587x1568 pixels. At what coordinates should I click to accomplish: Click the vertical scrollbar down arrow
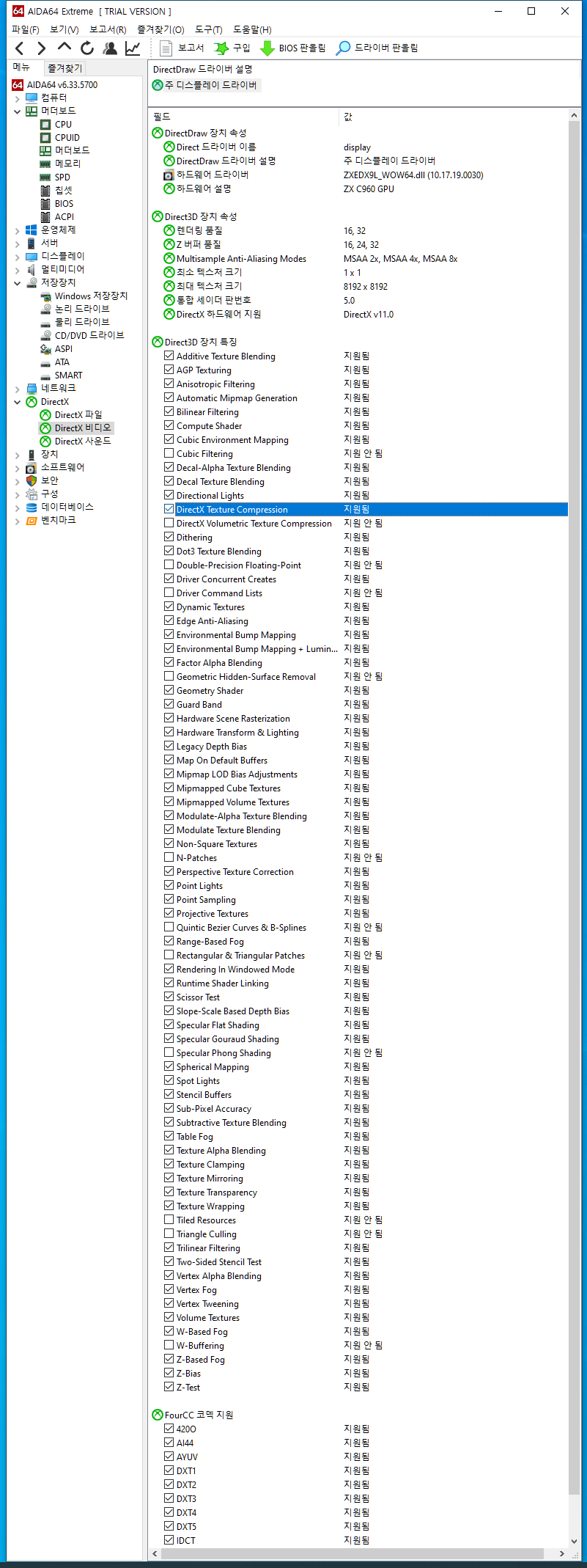point(575,1542)
